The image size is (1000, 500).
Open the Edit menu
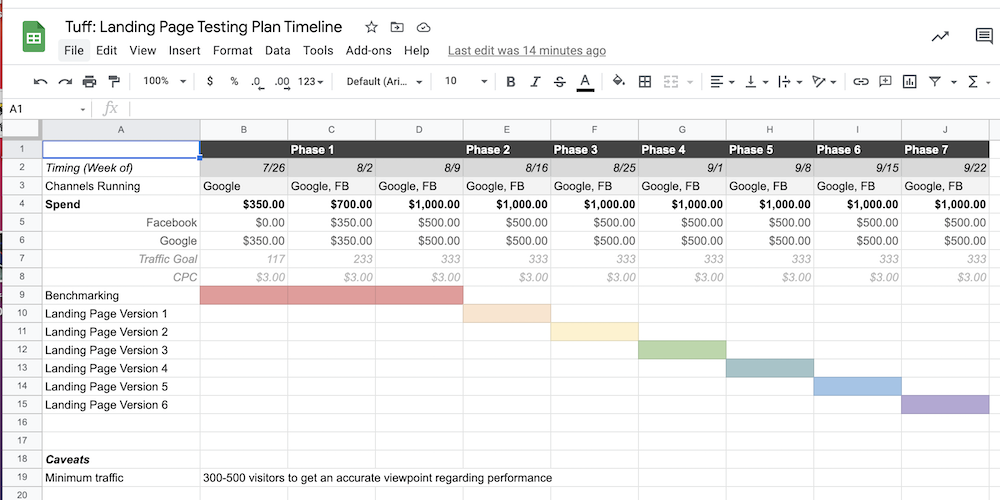tap(107, 50)
